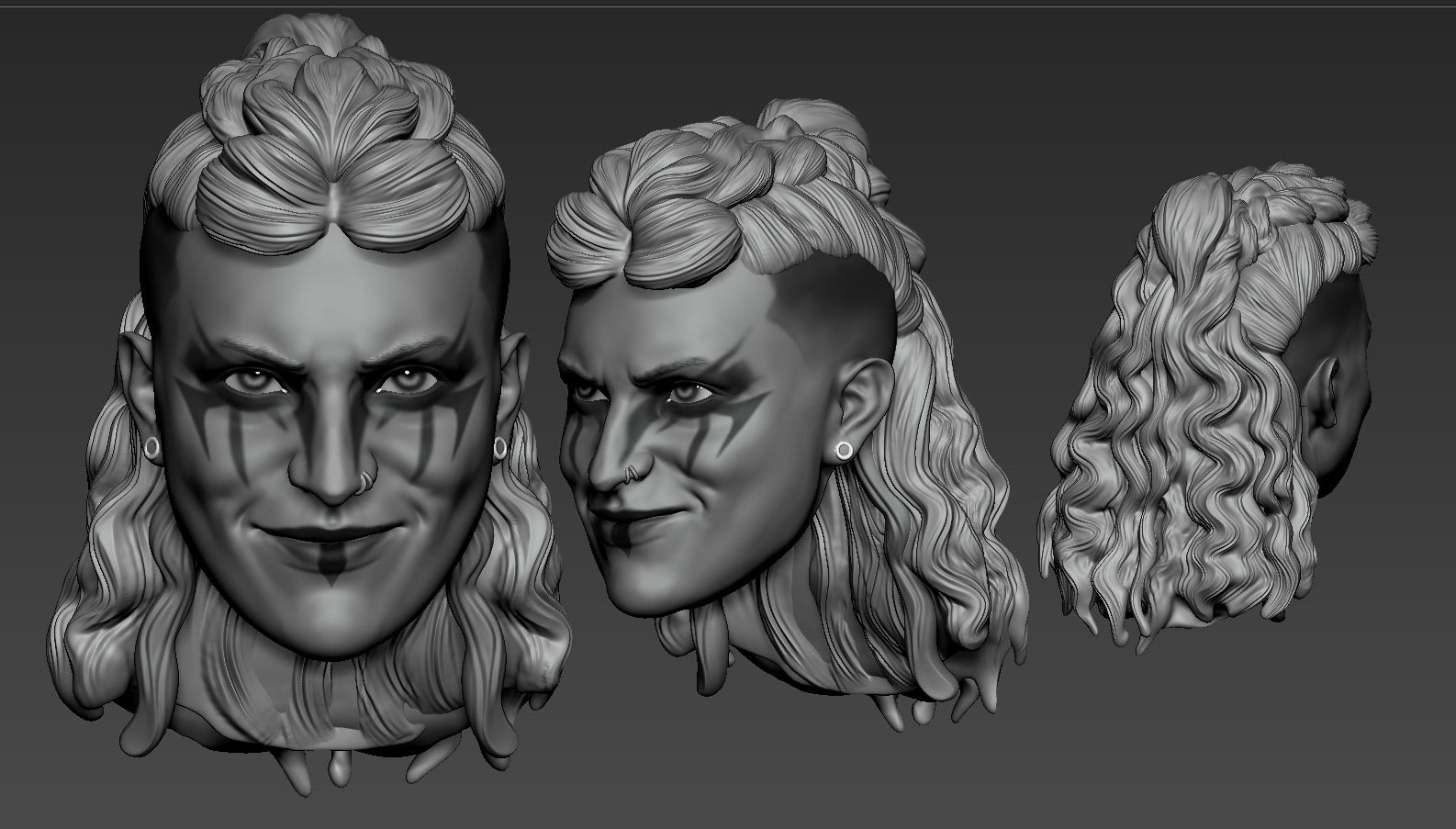Image resolution: width=1456 pixels, height=829 pixels.
Task: Click the visible eye on the middle head
Action: (x=690, y=393)
